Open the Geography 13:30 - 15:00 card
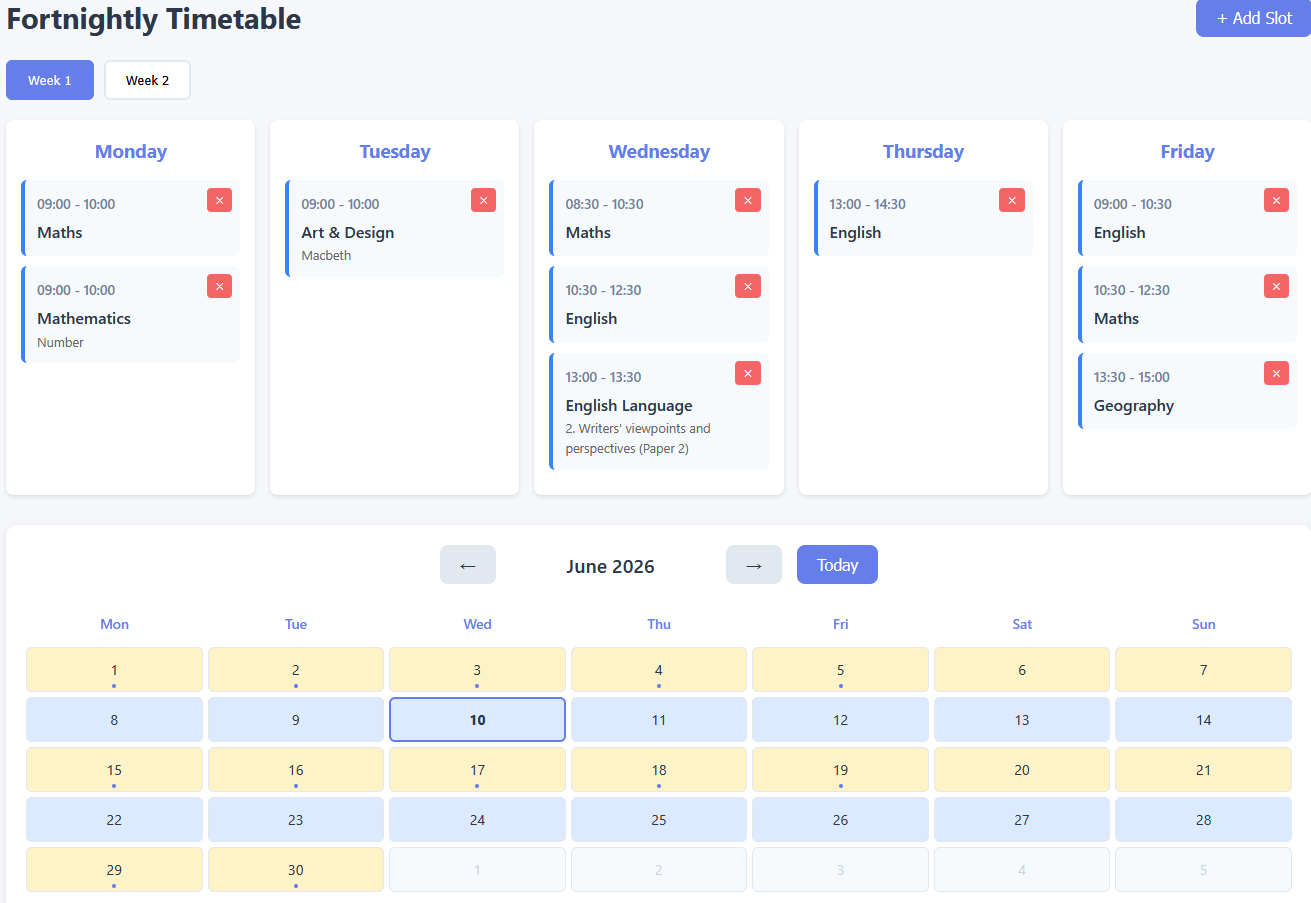This screenshot has width=1311, height=903. pos(1187,391)
